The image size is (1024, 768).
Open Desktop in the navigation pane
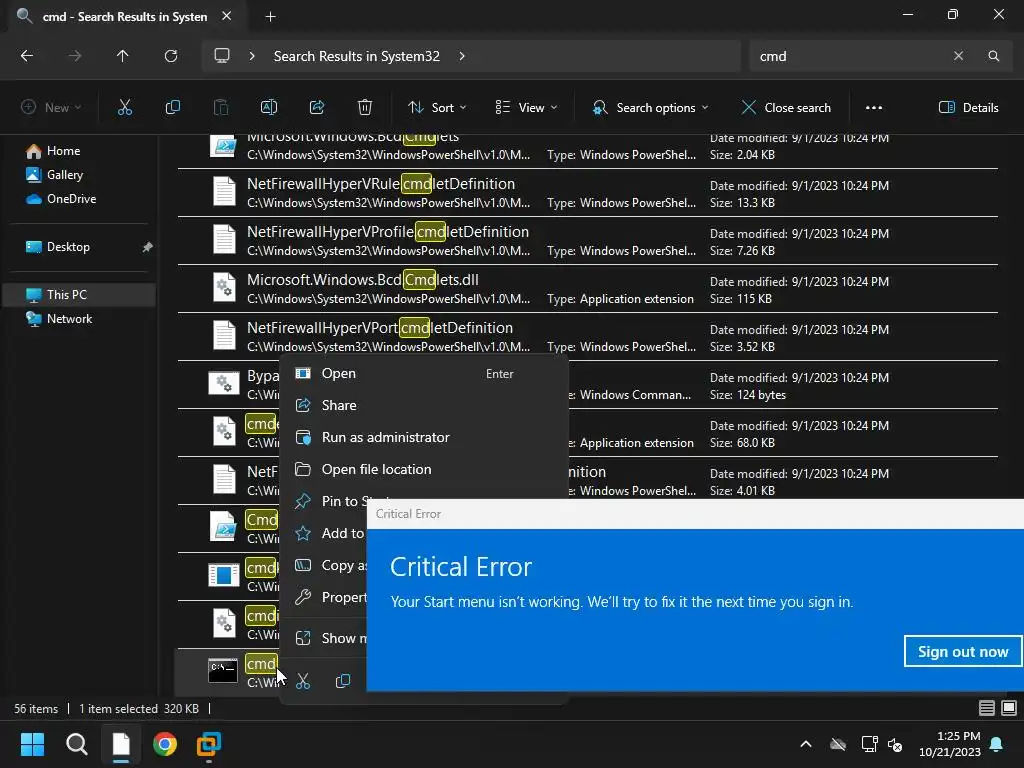point(68,247)
